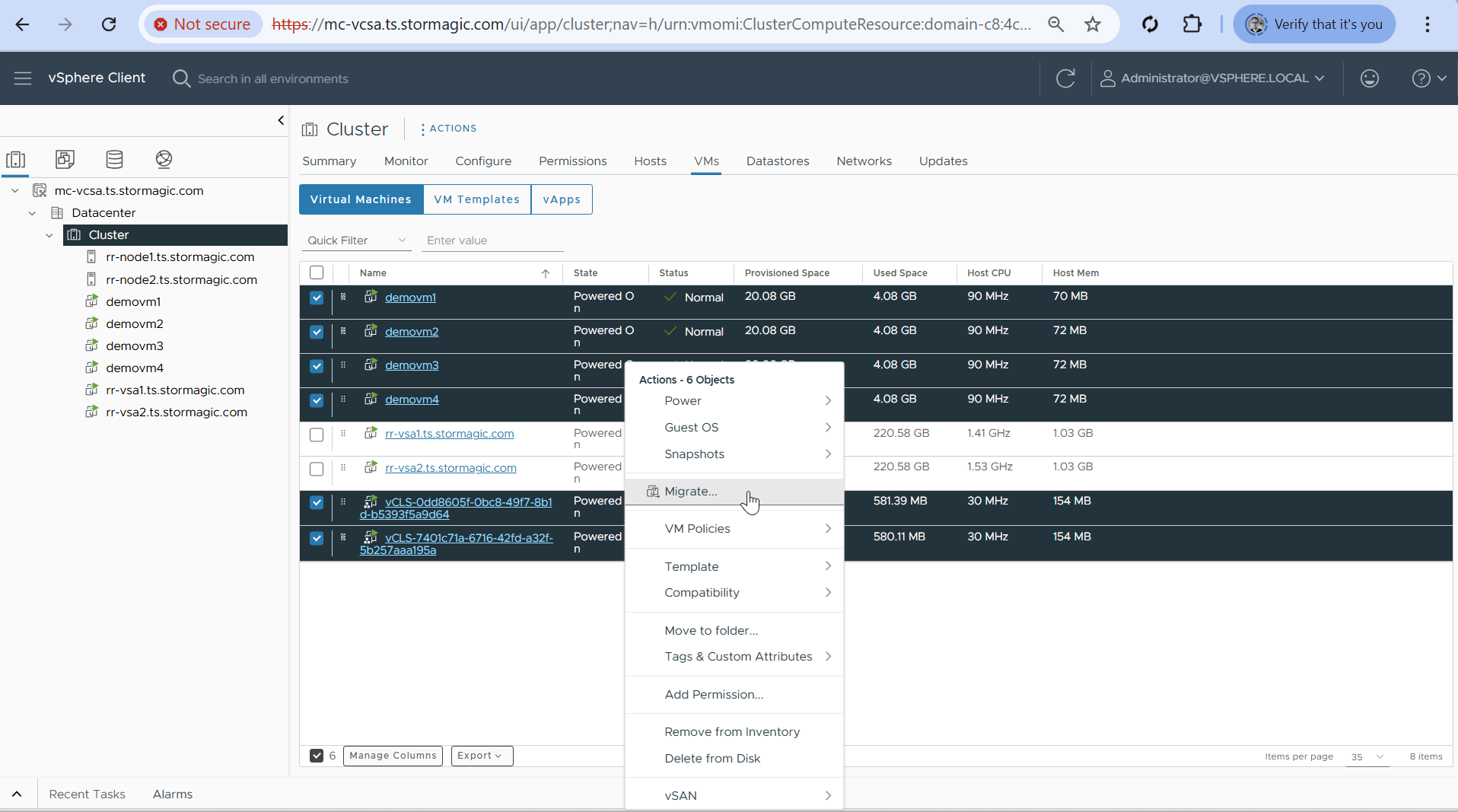This screenshot has width=1458, height=812.
Task: Switch to Networking inventory view
Action: (164, 159)
